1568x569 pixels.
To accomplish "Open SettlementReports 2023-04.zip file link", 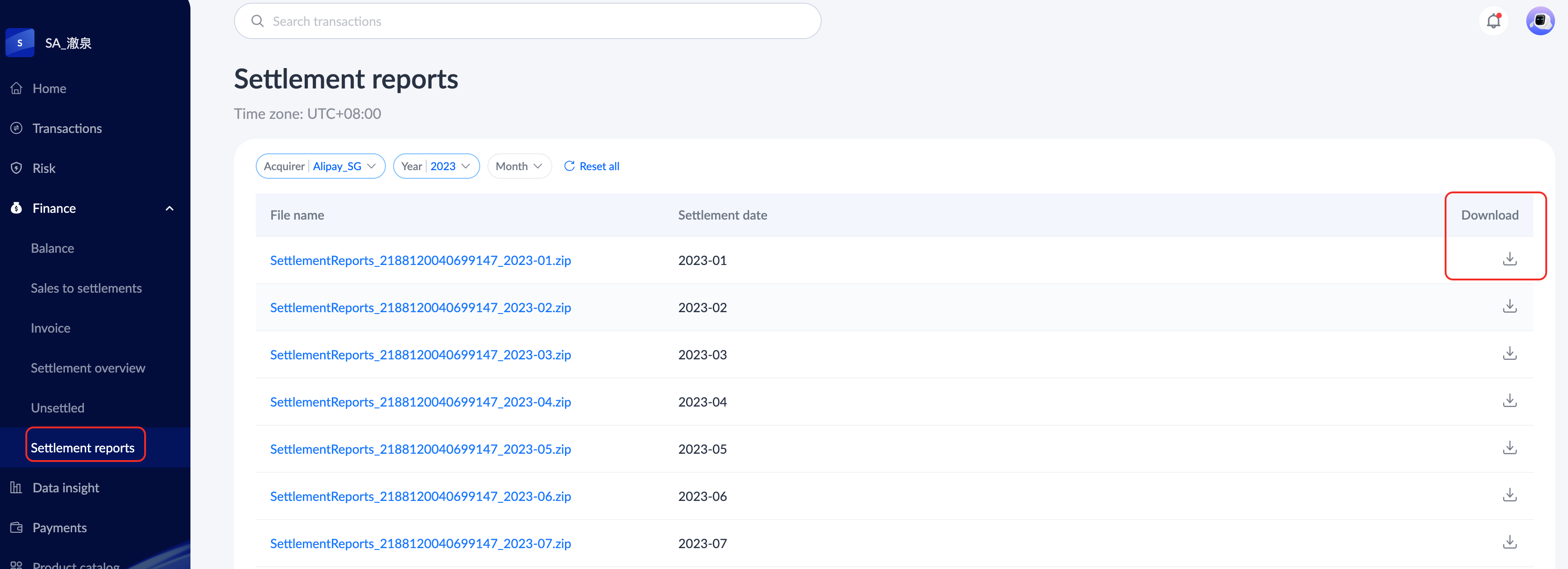I will click(x=420, y=402).
